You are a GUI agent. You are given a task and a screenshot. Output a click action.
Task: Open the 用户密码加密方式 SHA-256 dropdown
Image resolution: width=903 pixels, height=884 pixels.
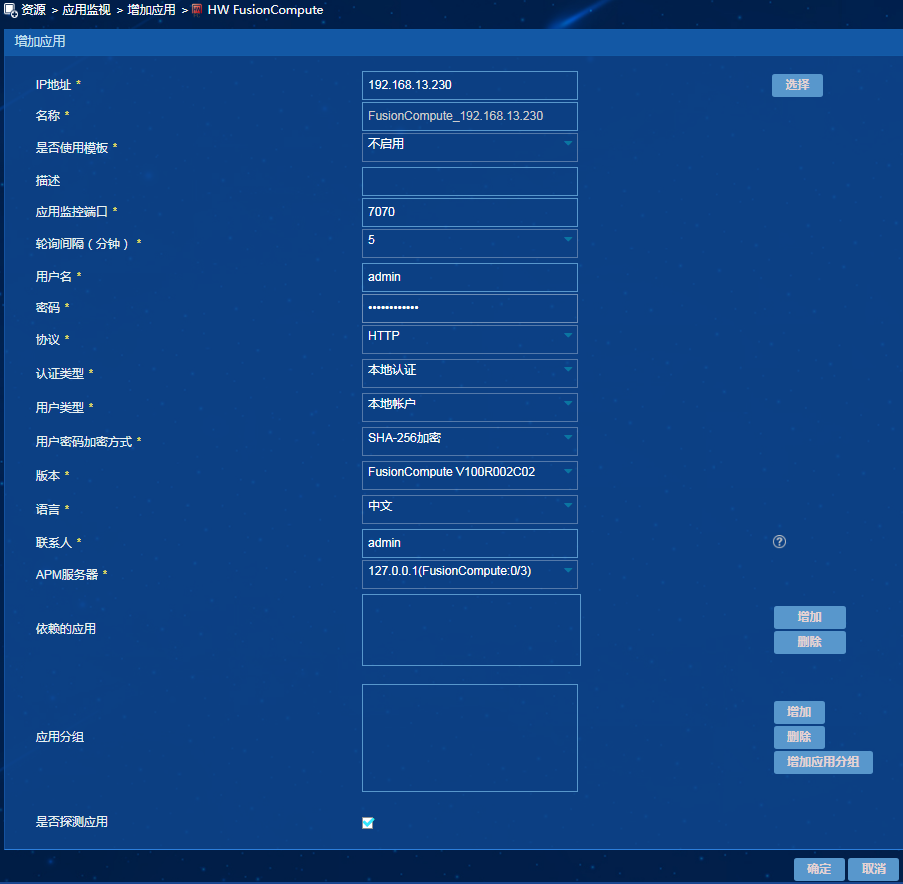[469, 441]
